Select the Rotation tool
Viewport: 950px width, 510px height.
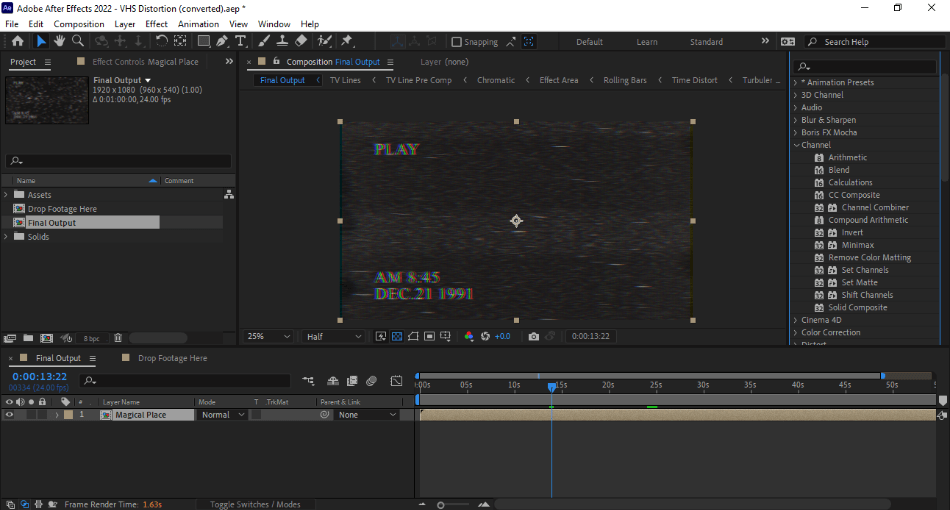click(x=161, y=41)
